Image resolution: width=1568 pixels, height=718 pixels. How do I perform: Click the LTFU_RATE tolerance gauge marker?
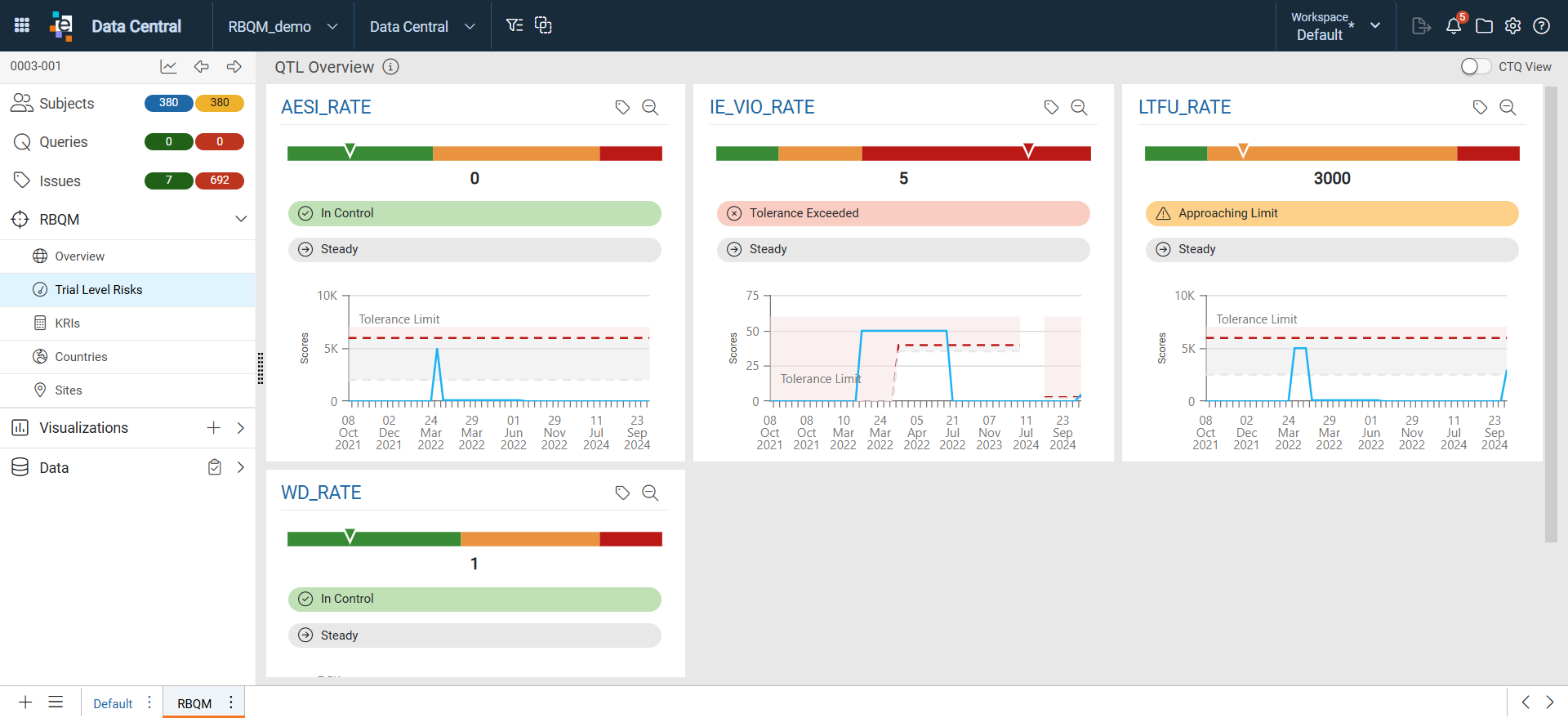point(1243,151)
